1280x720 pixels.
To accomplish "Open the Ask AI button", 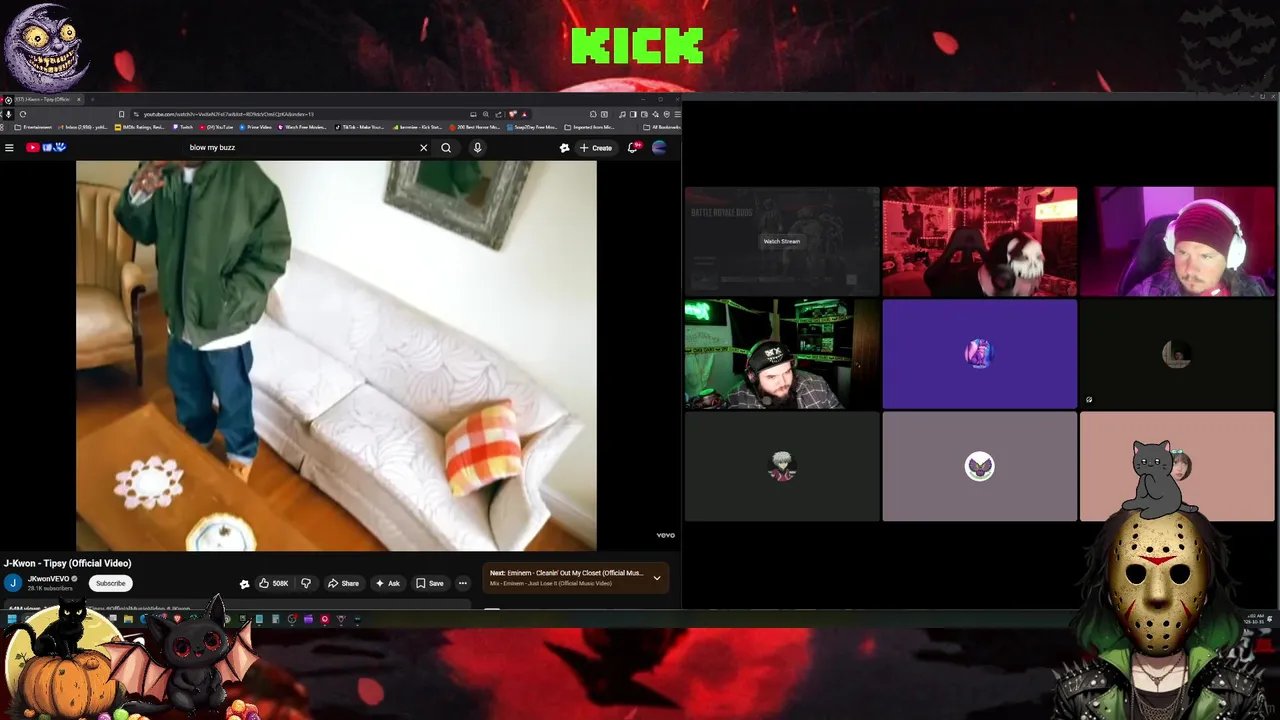I will tap(388, 583).
